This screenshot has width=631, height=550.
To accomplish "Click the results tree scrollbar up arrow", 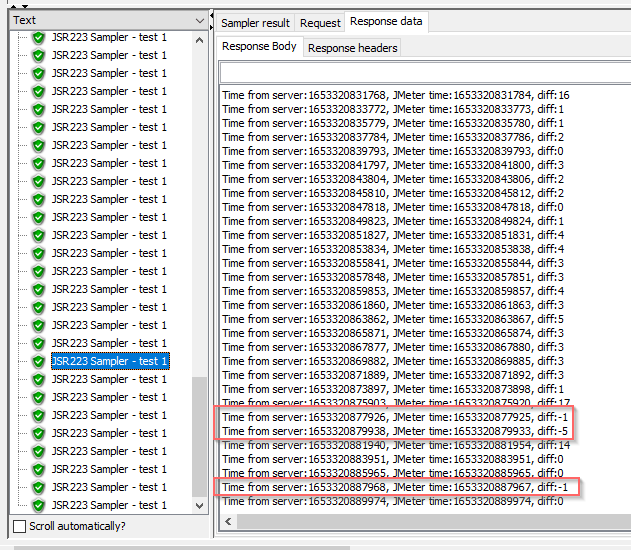I will point(199,40).
